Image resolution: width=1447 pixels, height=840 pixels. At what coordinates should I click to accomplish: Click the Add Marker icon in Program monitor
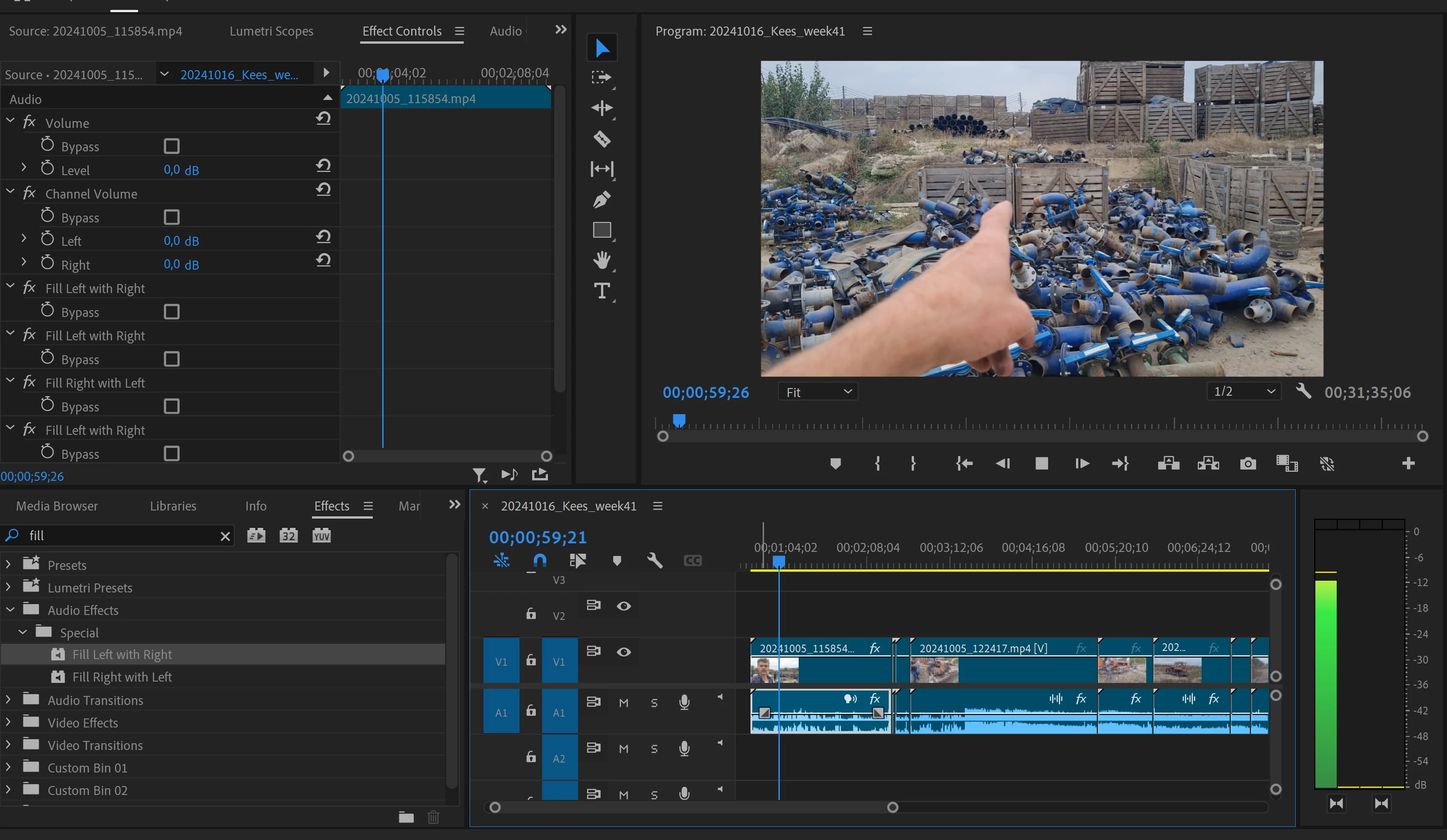click(x=836, y=463)
